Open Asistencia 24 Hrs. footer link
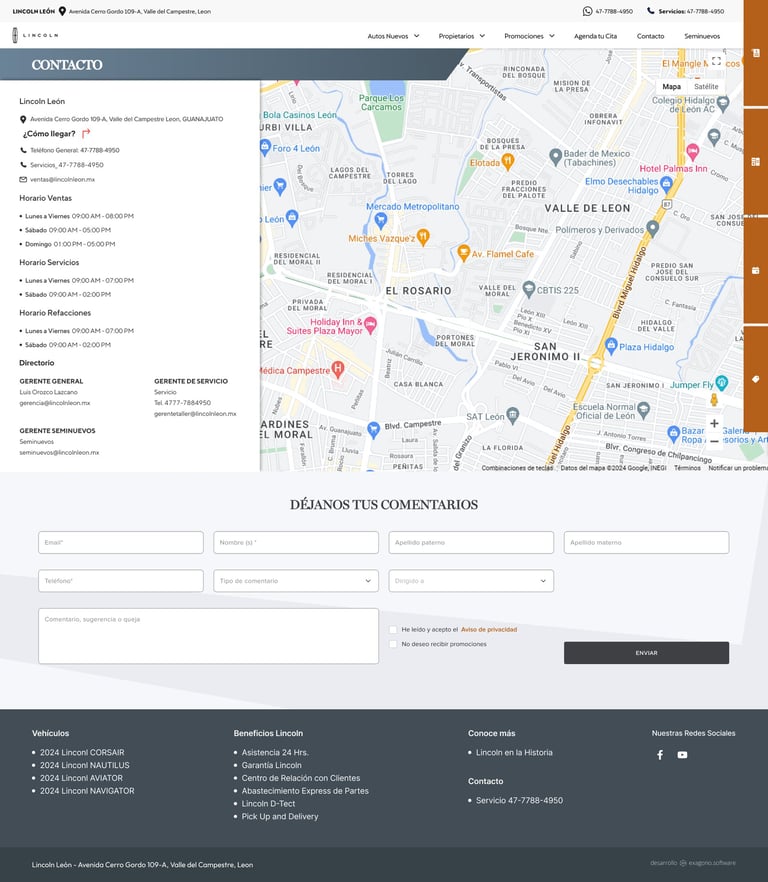Viewport: 768px width, 882px height. pos(275,752)
